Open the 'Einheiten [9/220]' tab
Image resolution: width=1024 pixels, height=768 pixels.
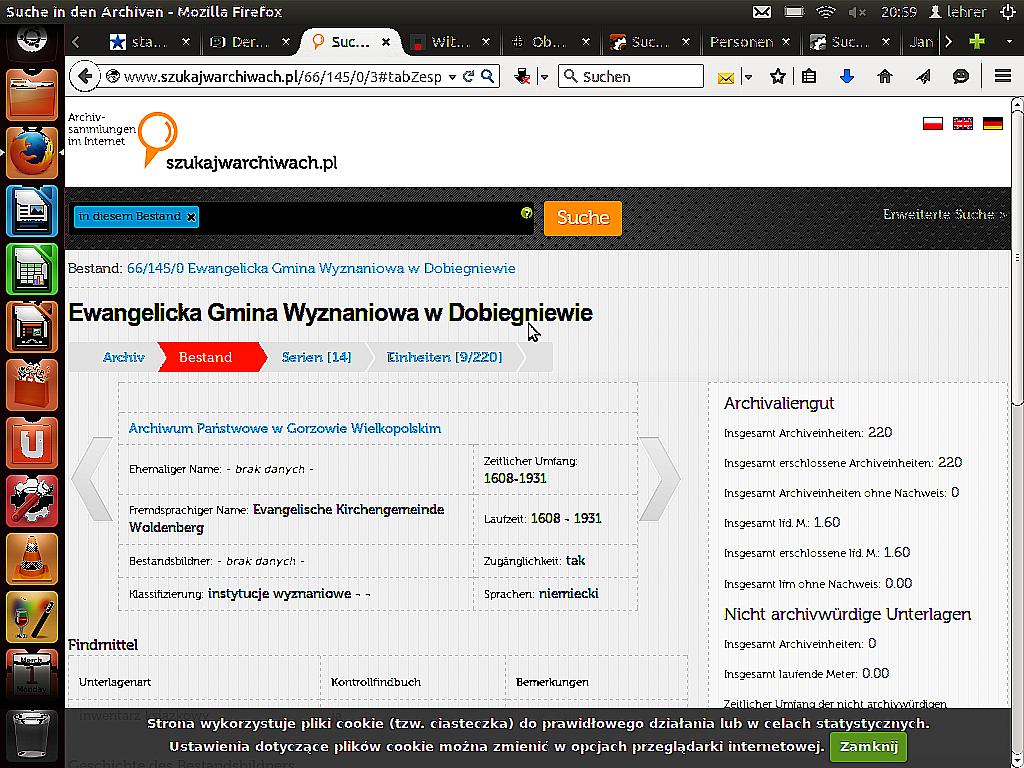pyautogui.click(x=444, y=357)
